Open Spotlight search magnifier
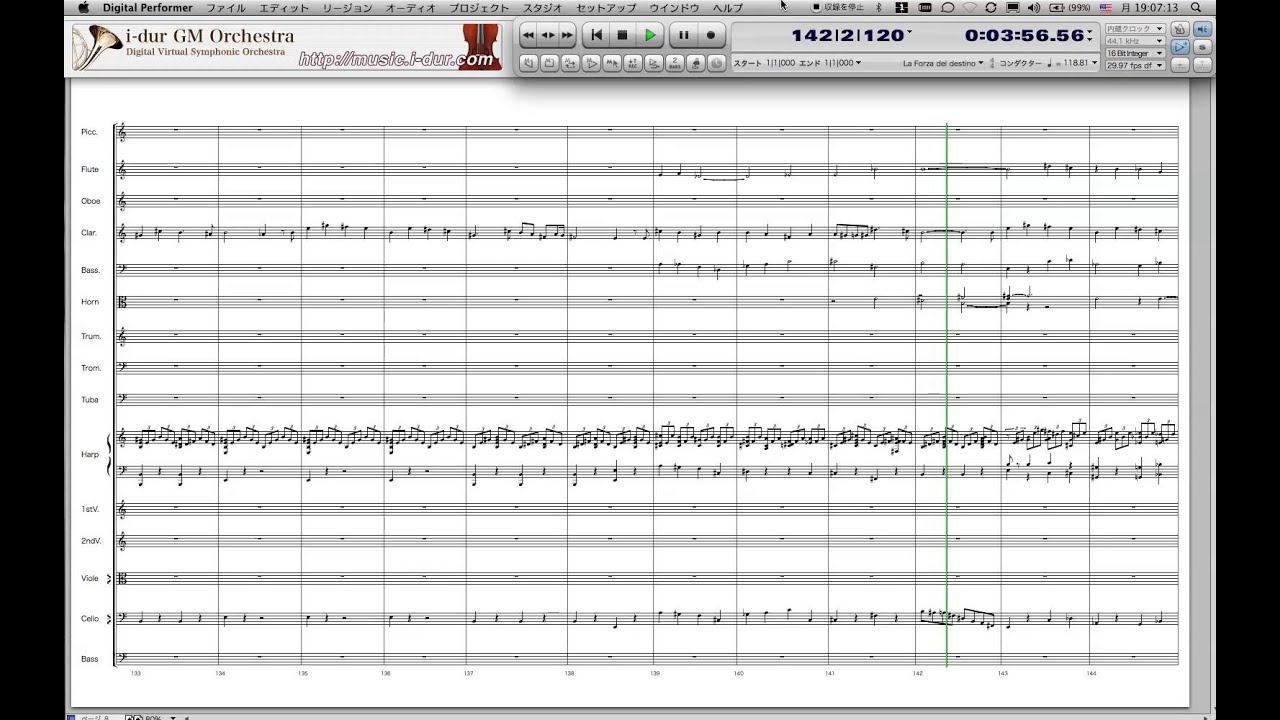Image resolution: width=1280 pixels, height=720 pixels. [x=1197, y=8]
